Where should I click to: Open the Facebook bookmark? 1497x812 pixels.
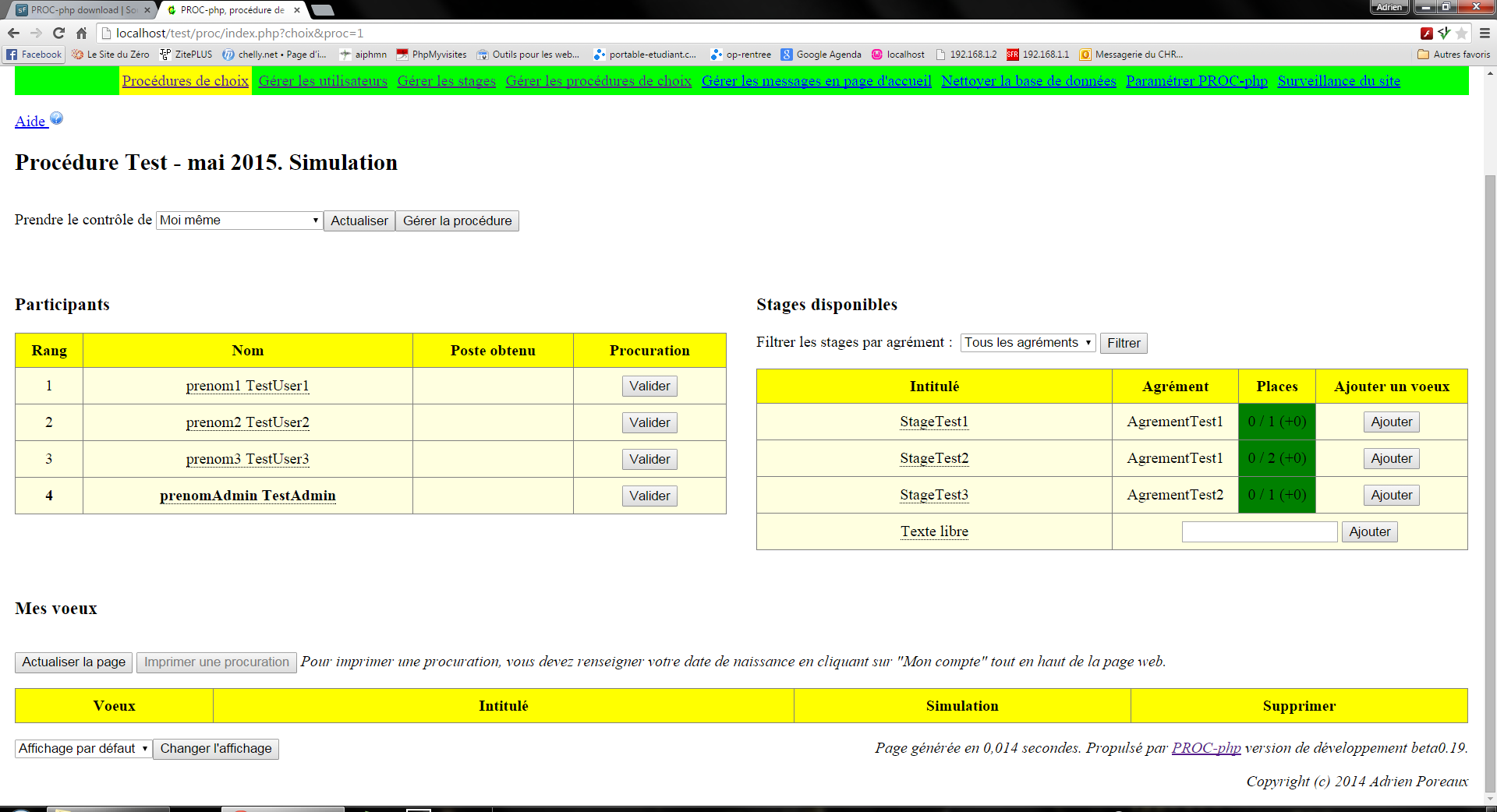pos(34,54)
